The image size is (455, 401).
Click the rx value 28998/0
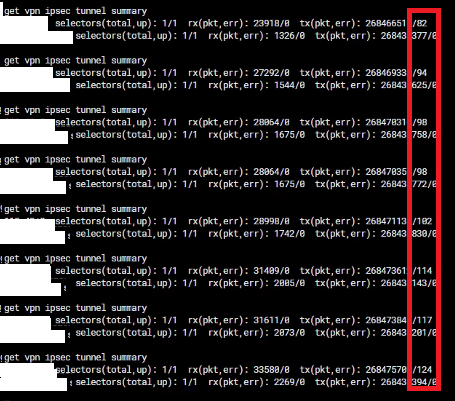click(271, 221)
